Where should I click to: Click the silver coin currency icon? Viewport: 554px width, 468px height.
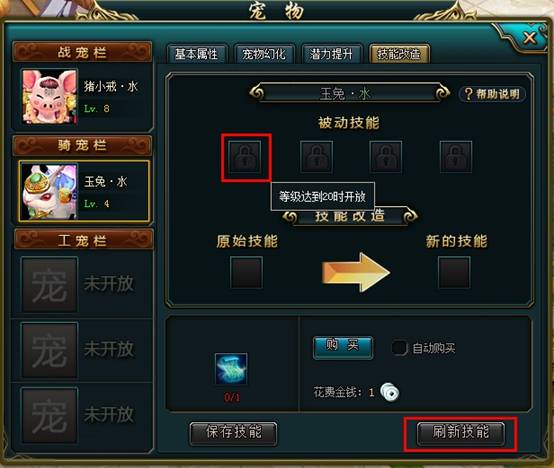(390, 392)
